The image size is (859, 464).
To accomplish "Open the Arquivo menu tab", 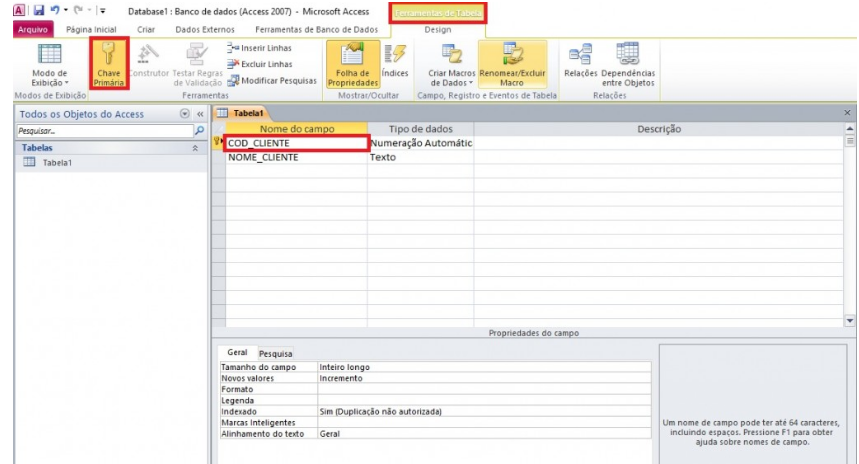I will click(32, 30).
